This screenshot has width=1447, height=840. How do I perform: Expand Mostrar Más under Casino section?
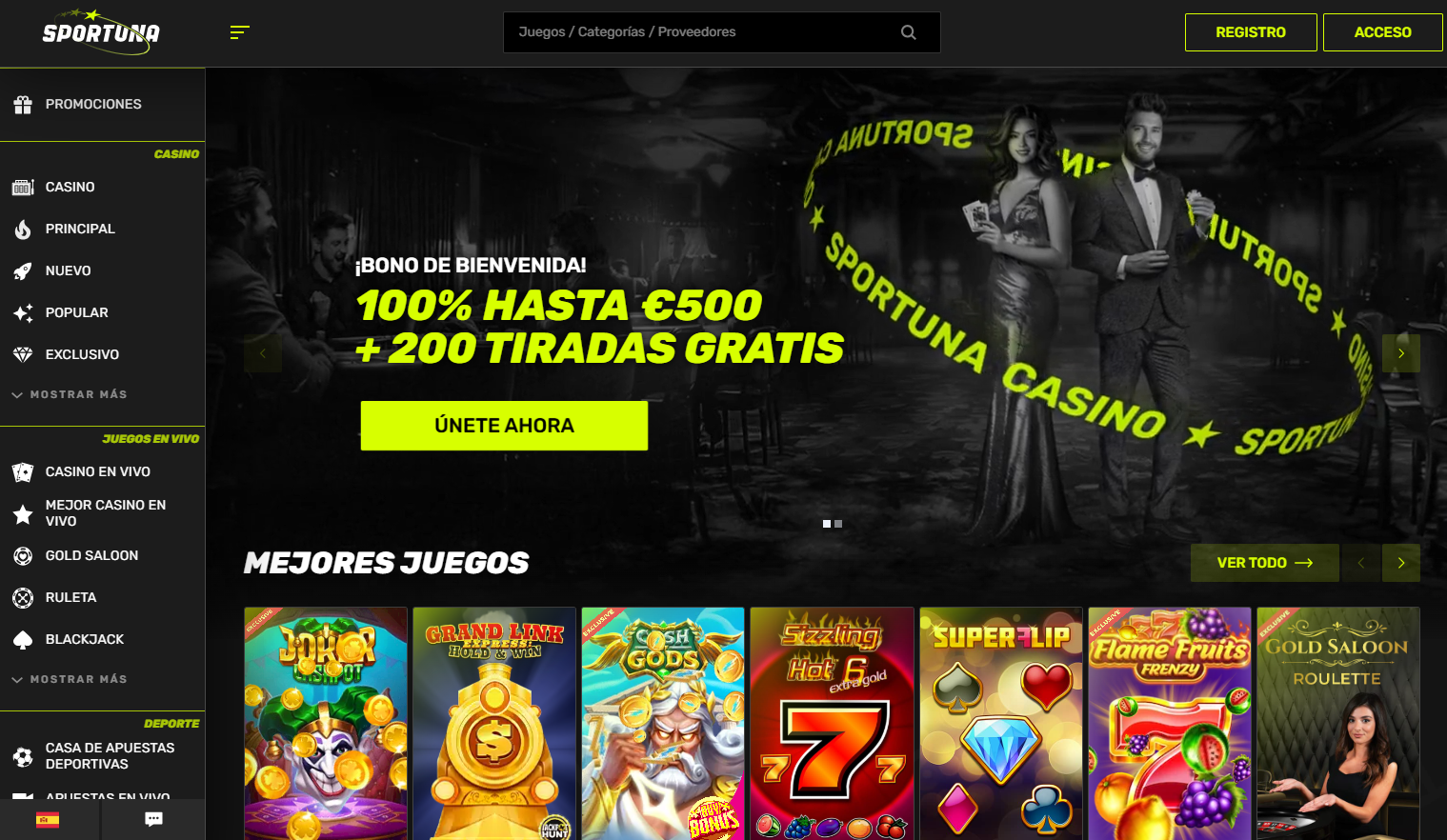click(70, 394)
